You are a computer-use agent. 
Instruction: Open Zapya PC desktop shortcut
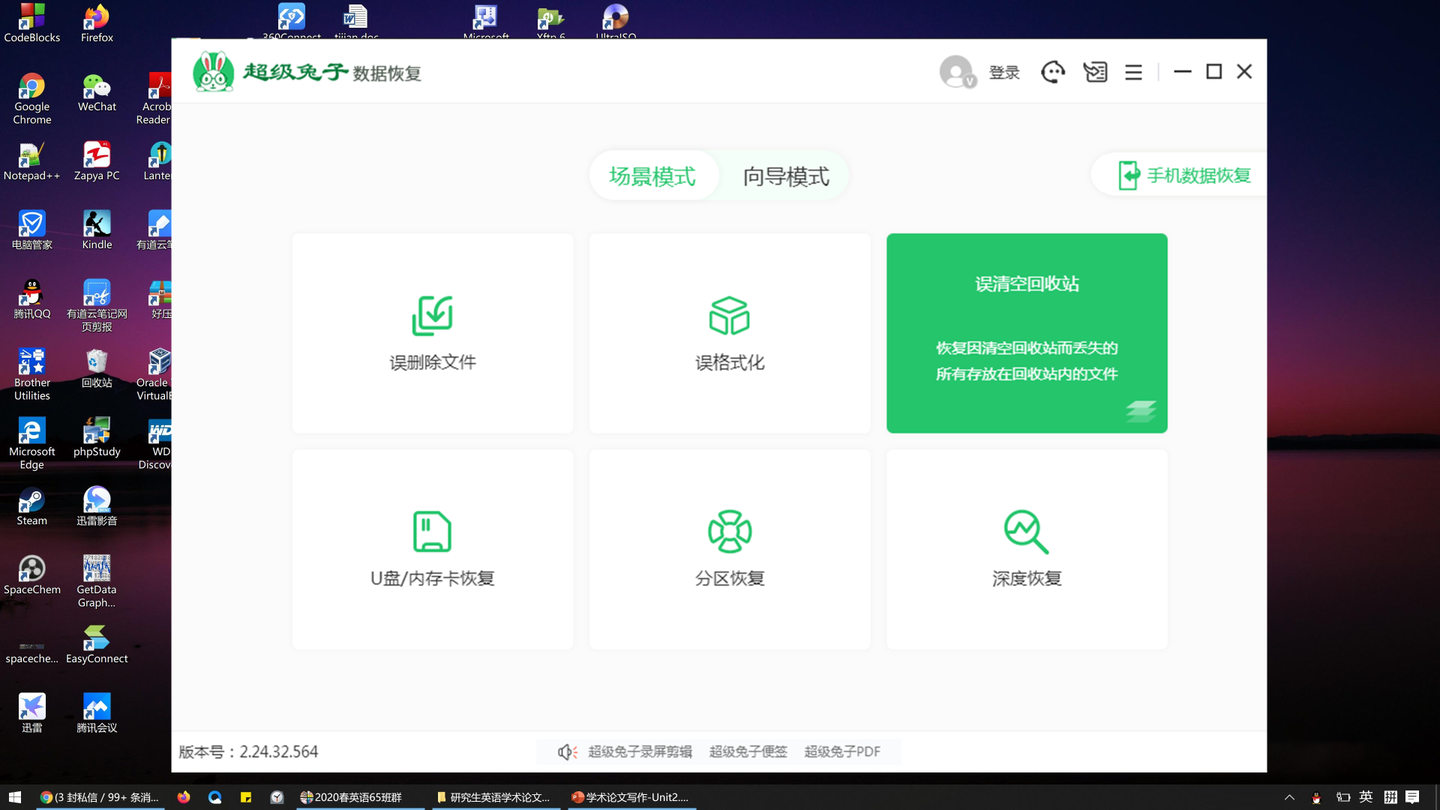click(x=97, y=161)
